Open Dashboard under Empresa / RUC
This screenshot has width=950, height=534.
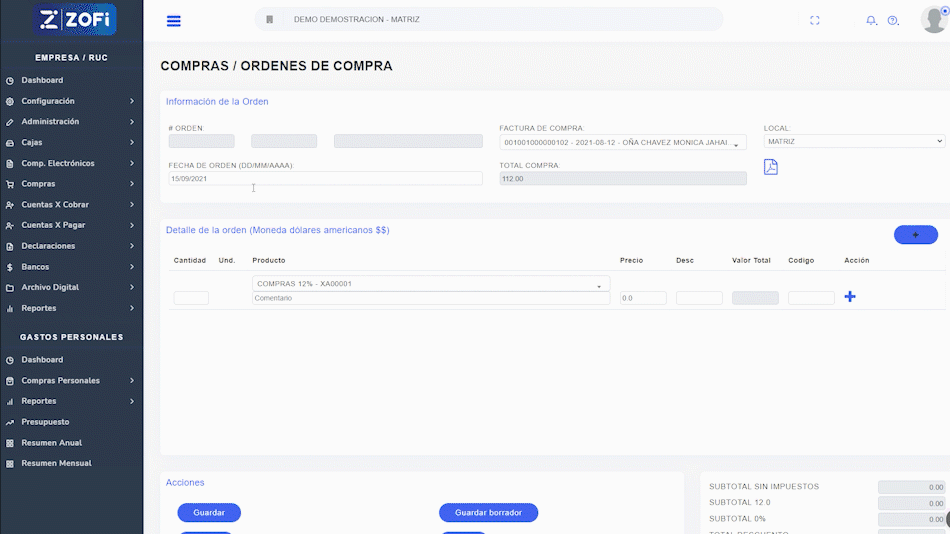tap(42, 80)
